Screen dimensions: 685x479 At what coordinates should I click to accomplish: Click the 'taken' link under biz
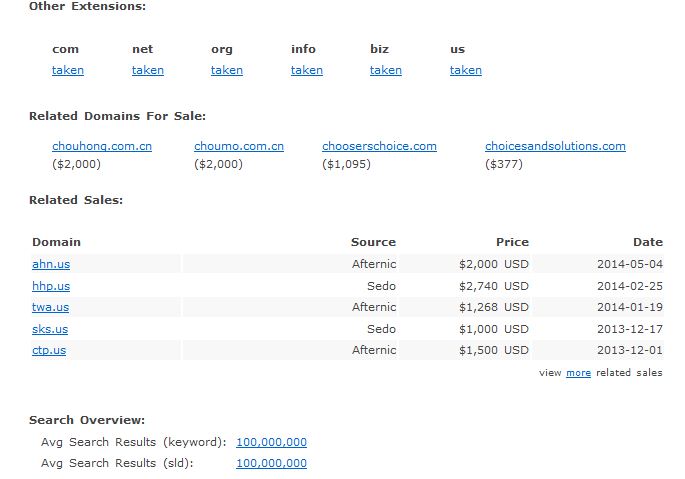click(385, 70)
